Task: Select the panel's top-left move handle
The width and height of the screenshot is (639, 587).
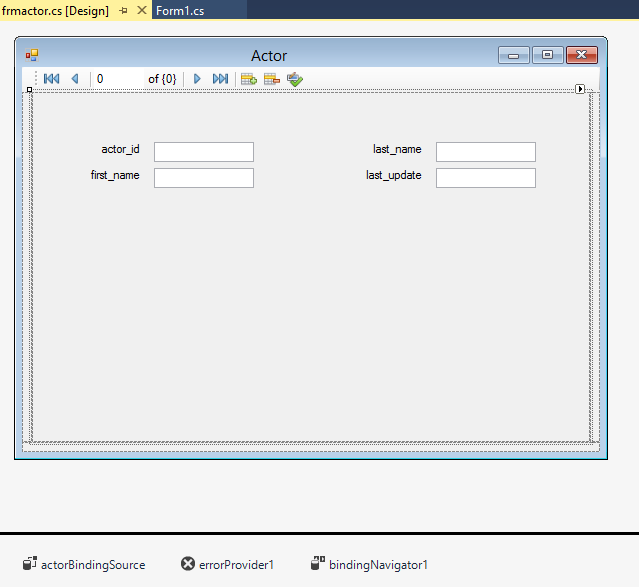Action: coord(29,90)
